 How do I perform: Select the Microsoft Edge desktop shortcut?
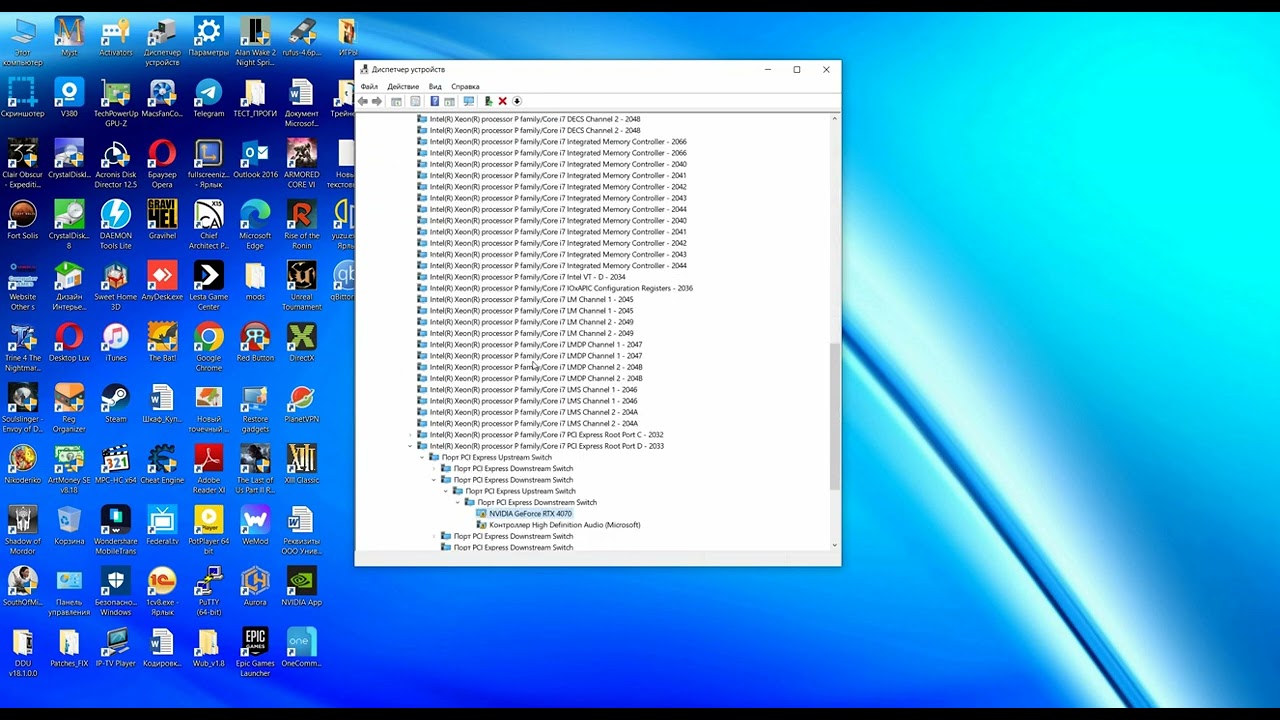(x=255, y=225)
